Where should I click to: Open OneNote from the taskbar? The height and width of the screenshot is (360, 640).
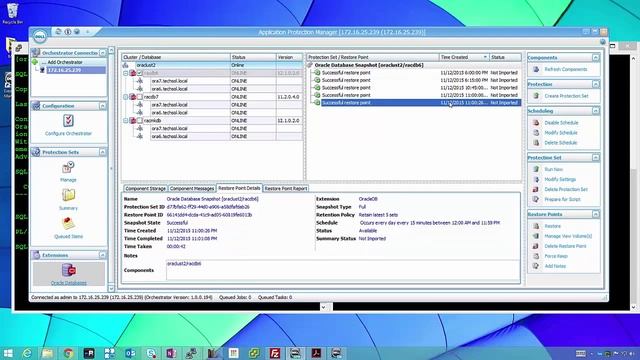click(x=171, y=353)
